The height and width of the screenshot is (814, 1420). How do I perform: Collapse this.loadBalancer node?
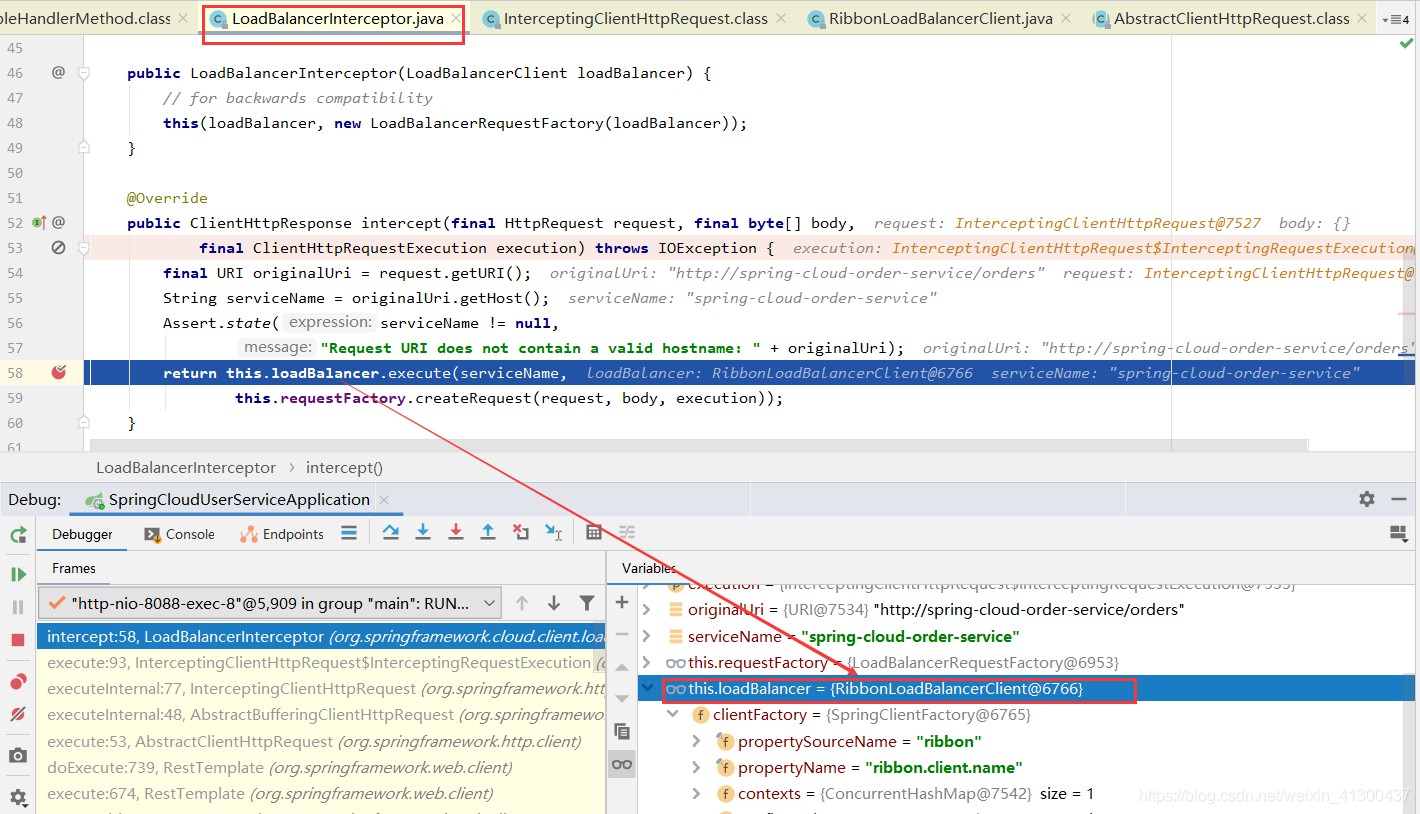pos(647,688)
